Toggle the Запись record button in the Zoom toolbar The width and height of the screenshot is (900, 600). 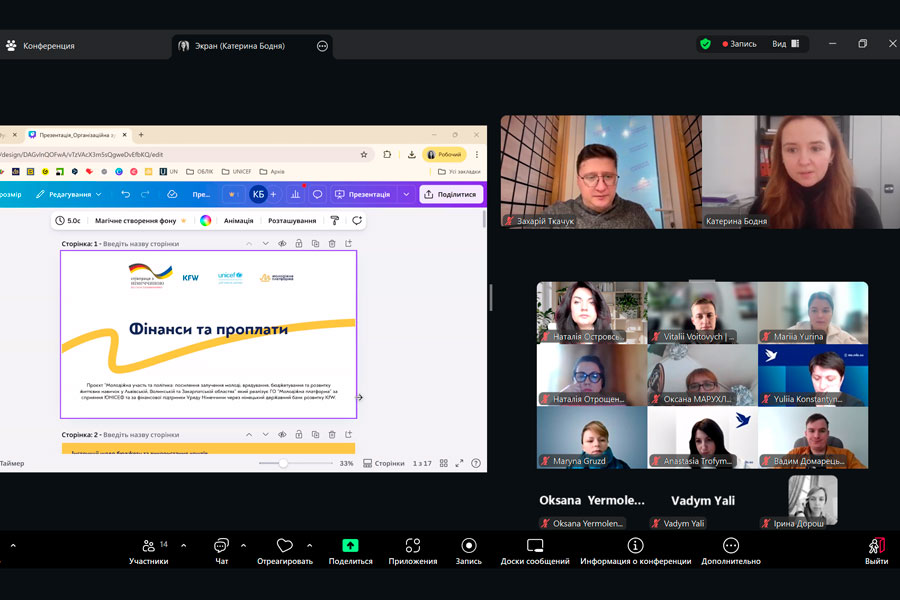[468, 552]
